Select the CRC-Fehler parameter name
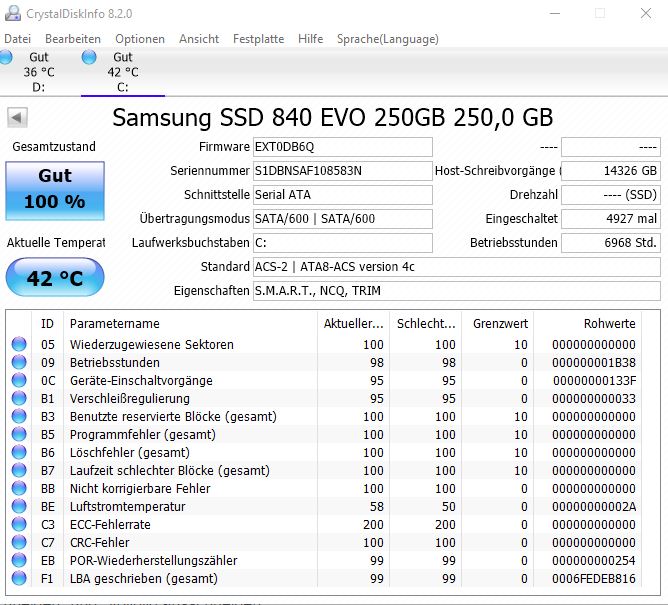This screenshot has width=668, height=605. (x=100, y=542)
